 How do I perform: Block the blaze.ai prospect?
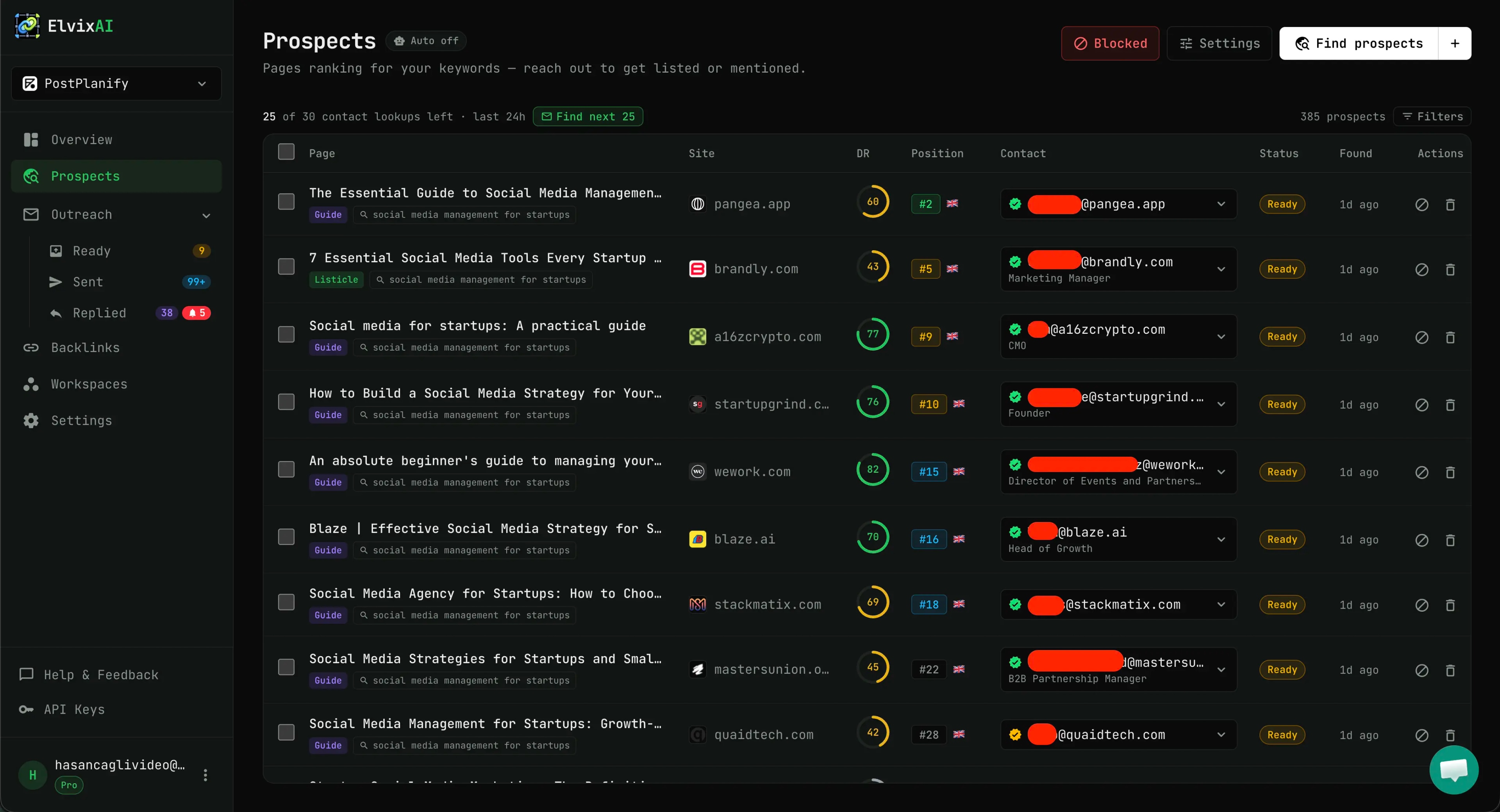[1421, 540]
